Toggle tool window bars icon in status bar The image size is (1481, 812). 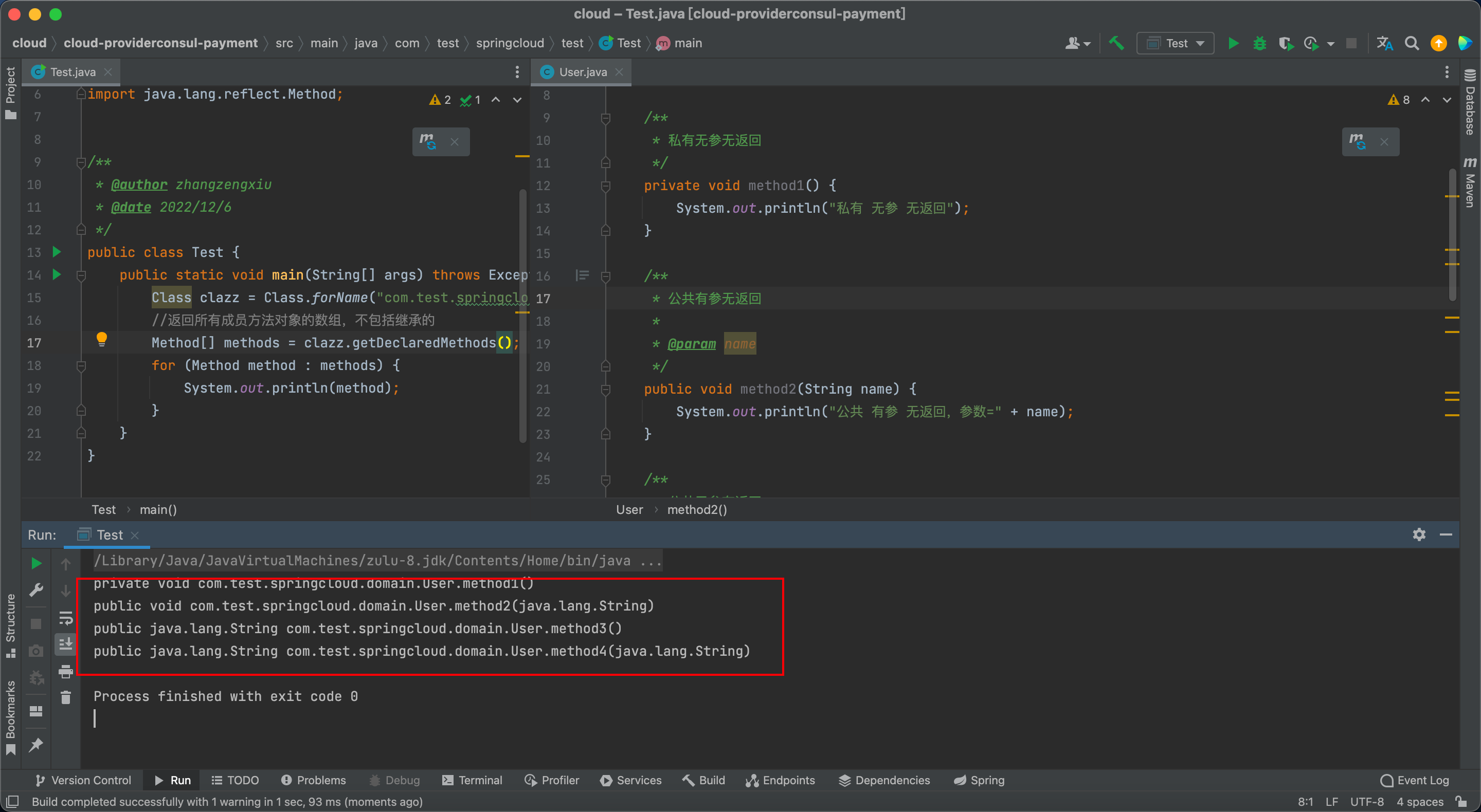coord(12,801)
